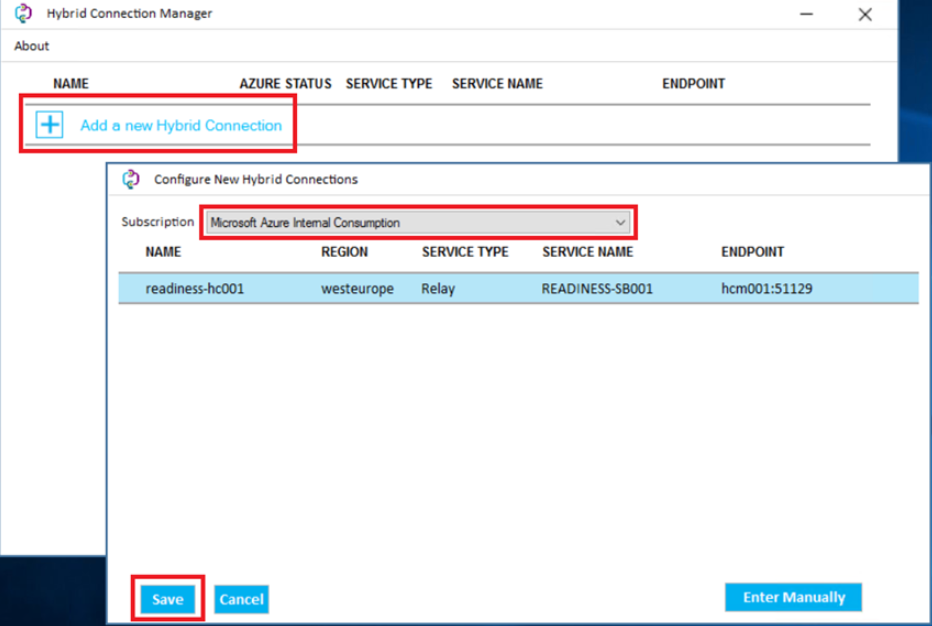Click the Configure New Hybrid Connections dialog icon
This screenshot has height=626, width=932.
point(131,179)
